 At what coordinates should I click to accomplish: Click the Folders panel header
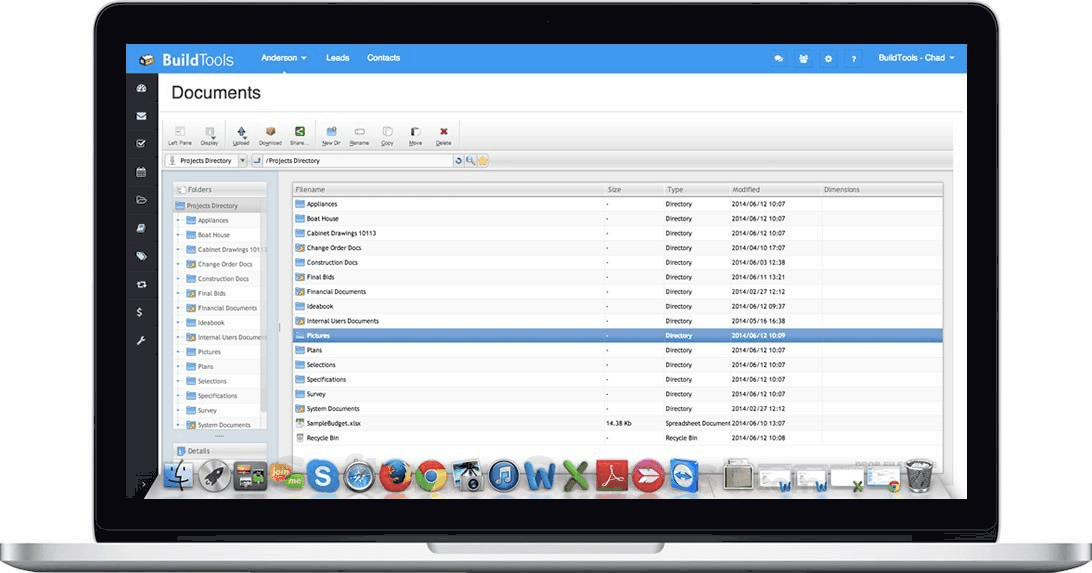(220, 189)
